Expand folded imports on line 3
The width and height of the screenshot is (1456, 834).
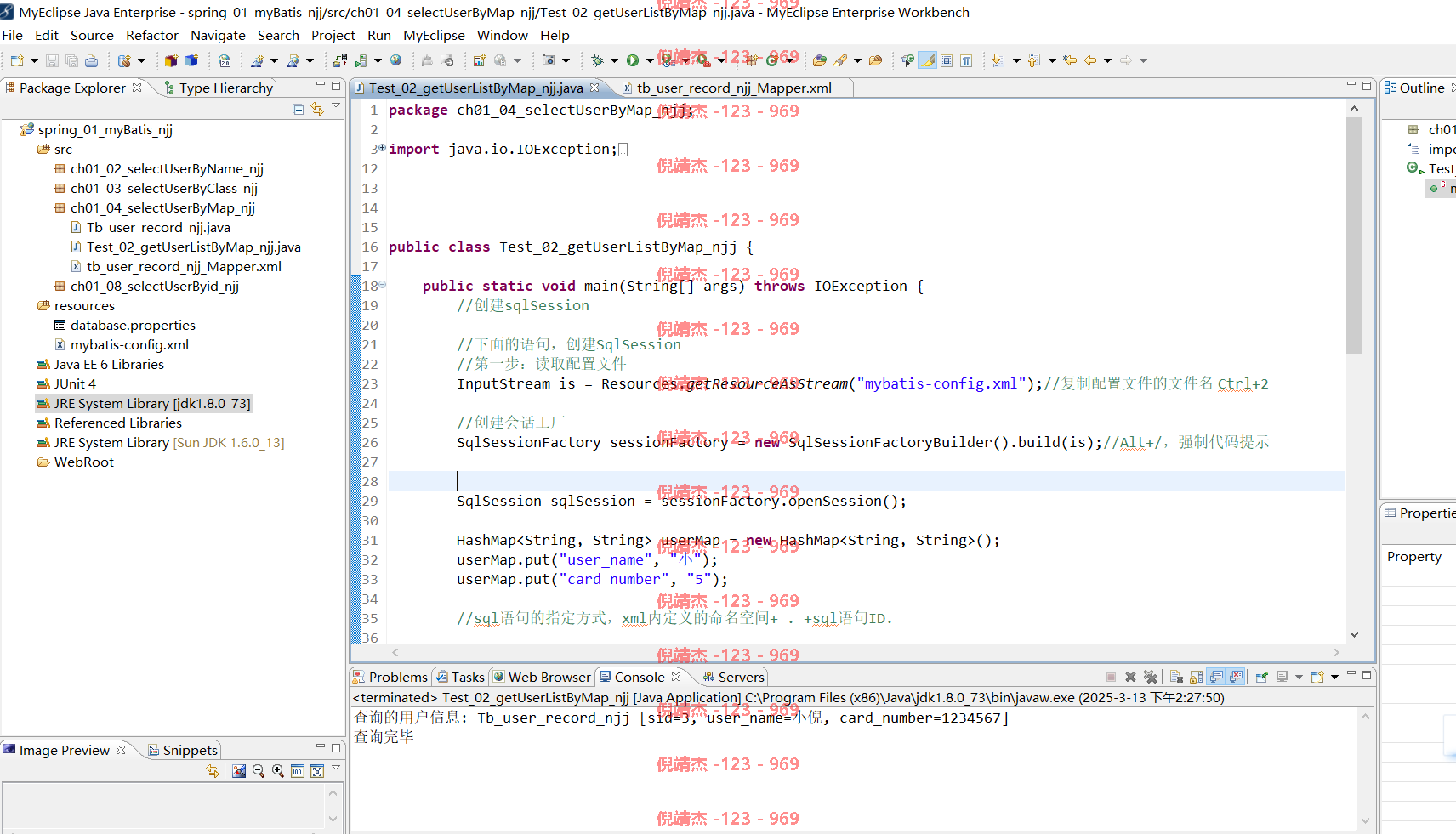382,148
